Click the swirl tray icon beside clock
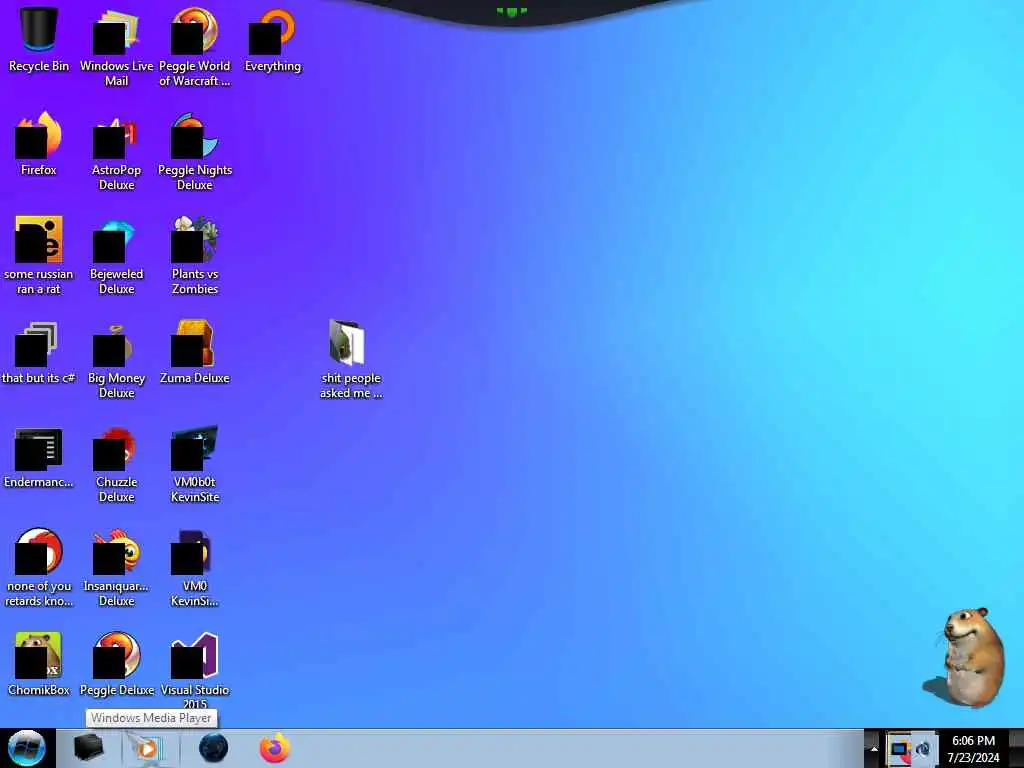Viewport: 1024px width, 768px height. [923, 749]
